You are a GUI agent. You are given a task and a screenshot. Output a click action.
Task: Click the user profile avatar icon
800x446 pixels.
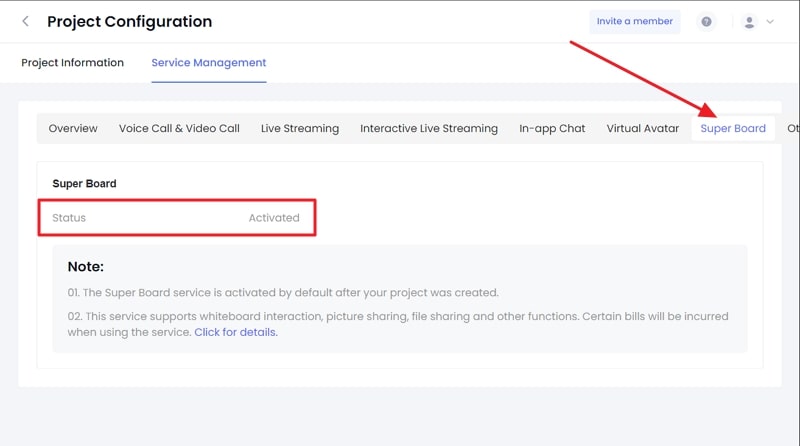tap(749, 22)
